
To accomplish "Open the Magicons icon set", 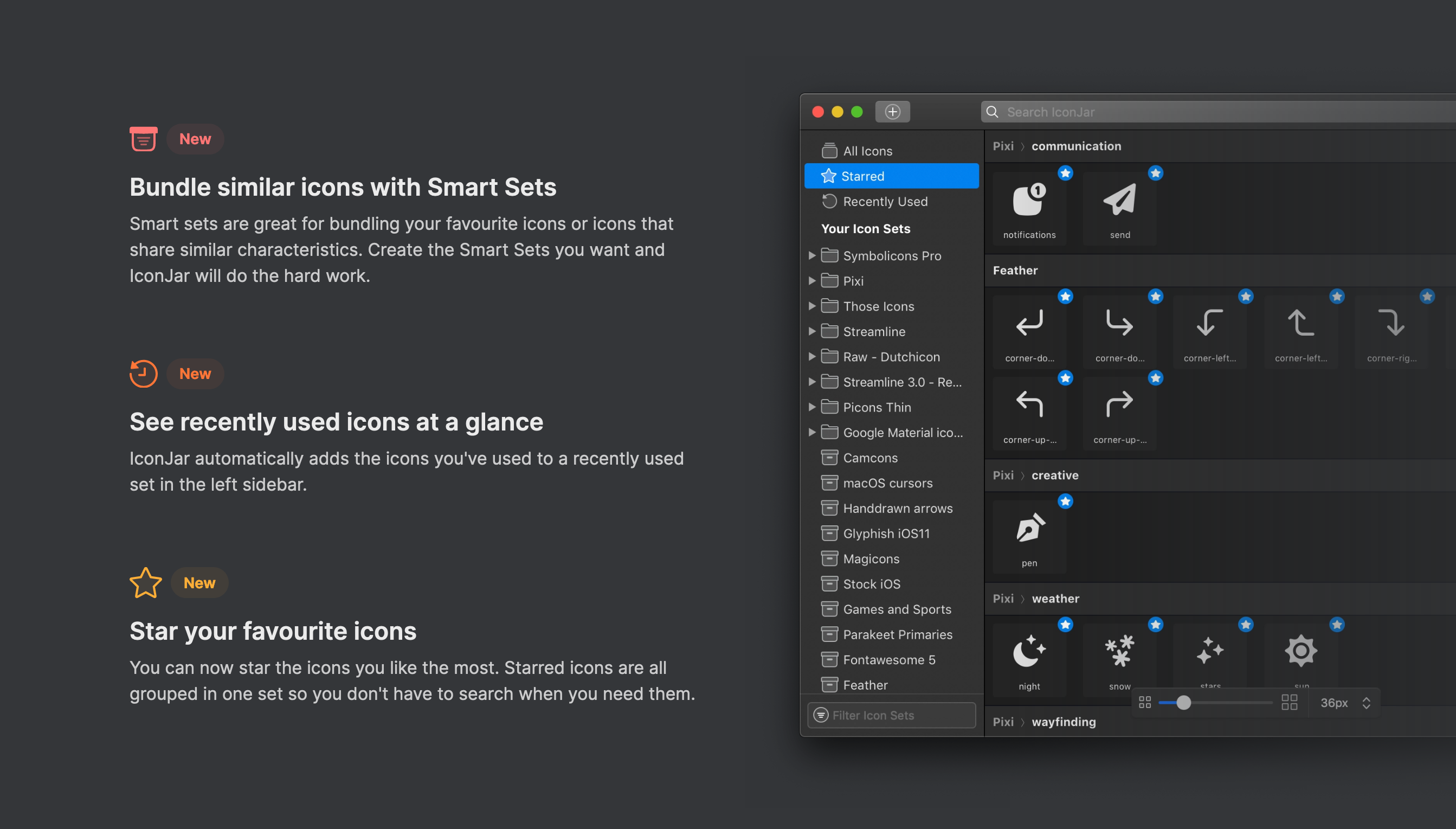I will point(891,558).
